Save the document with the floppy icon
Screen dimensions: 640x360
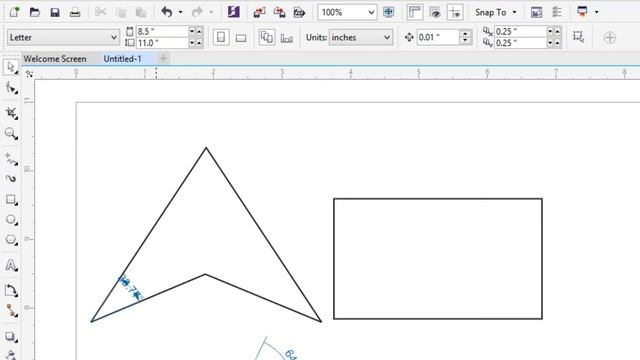[x=55, y=12]
